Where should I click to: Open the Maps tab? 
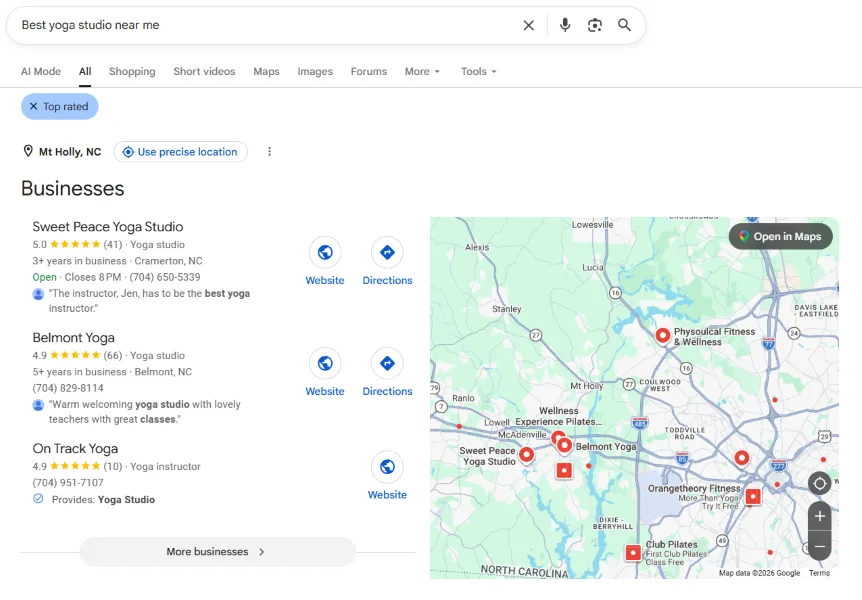pos(266,71)
